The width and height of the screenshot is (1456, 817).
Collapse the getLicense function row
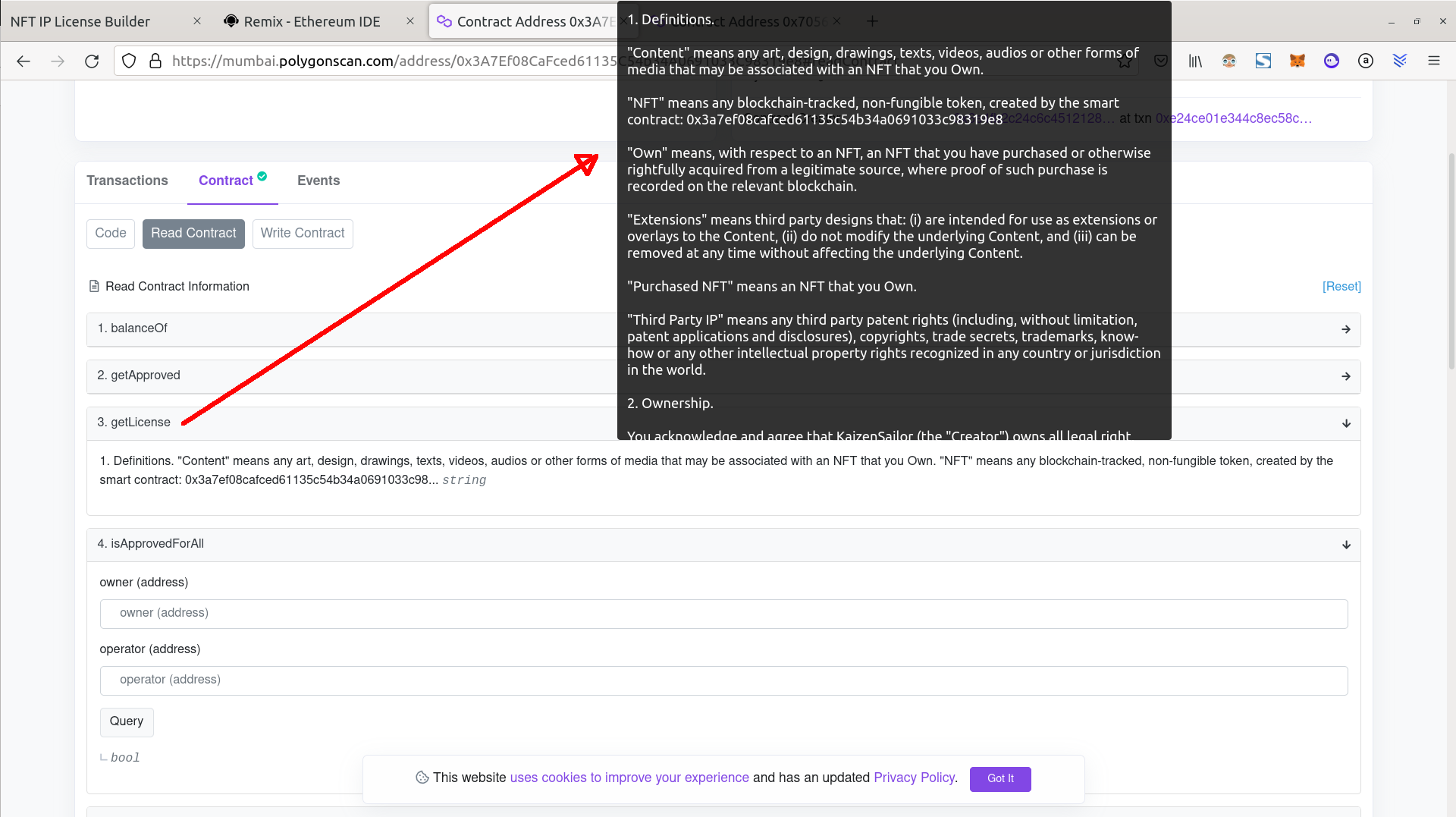tap(723, 423)
